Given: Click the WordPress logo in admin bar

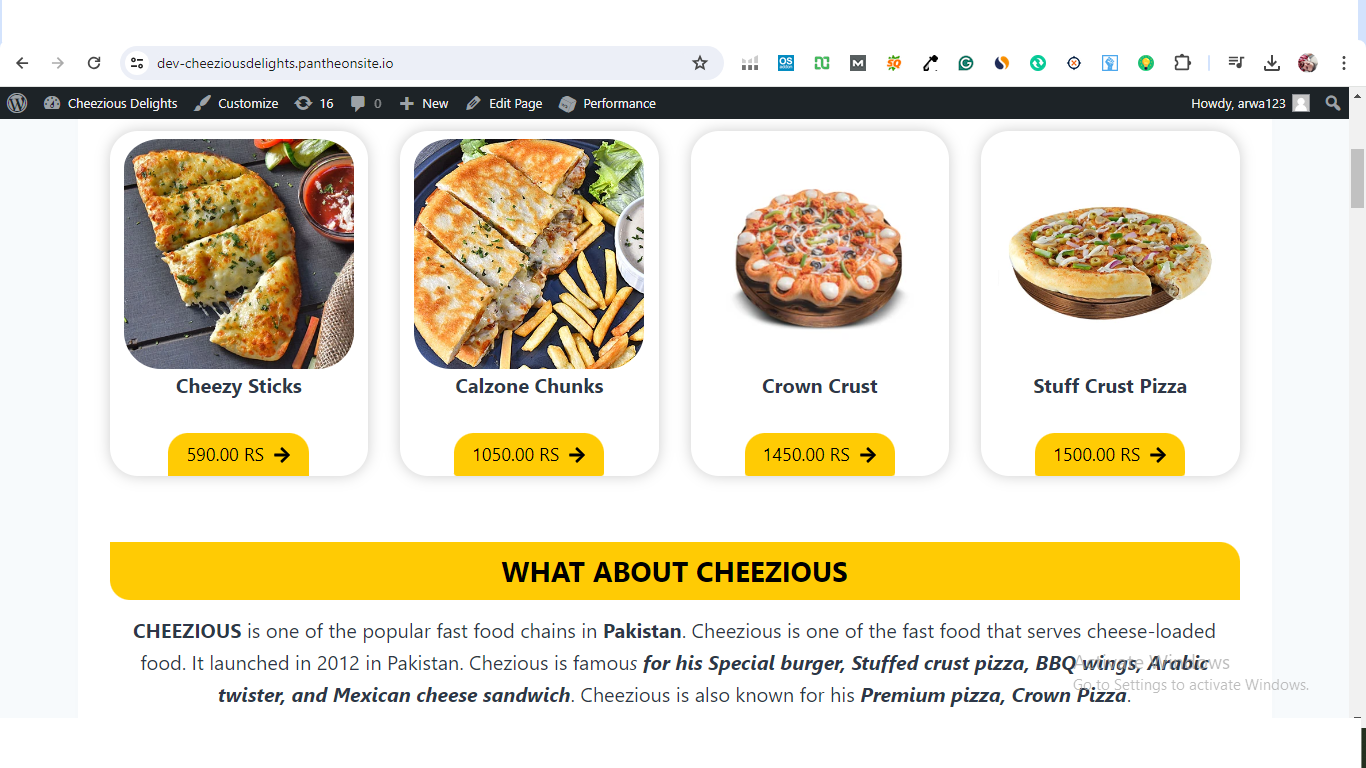Looking at the screenshot, I should [17, 103].
